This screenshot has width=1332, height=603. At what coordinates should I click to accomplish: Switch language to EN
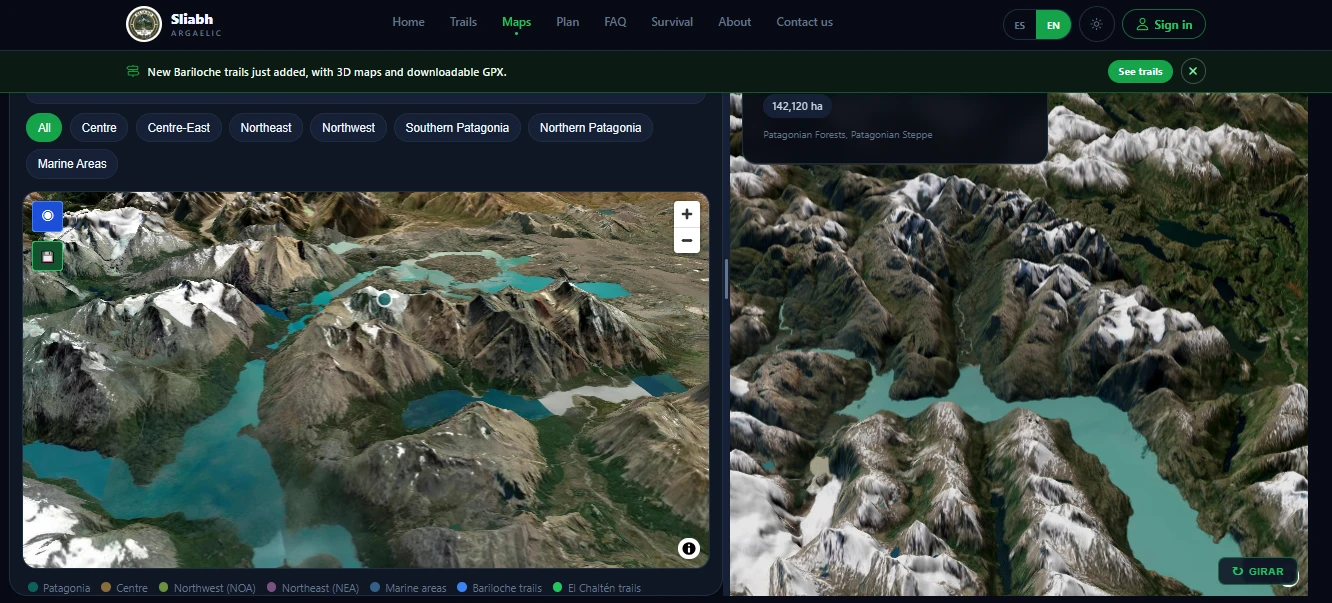1053,25
